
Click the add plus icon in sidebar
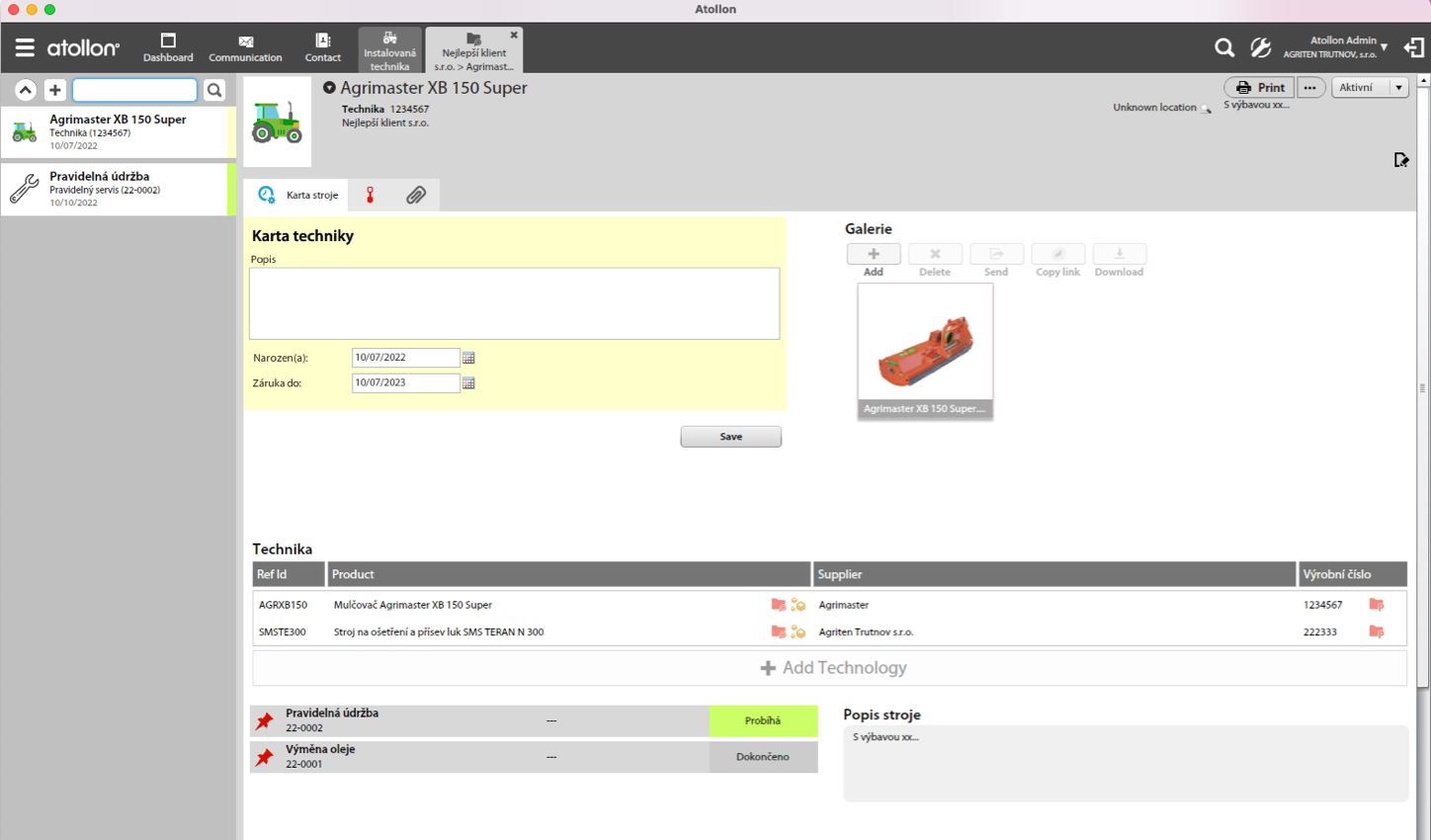(x=55, y=90)
